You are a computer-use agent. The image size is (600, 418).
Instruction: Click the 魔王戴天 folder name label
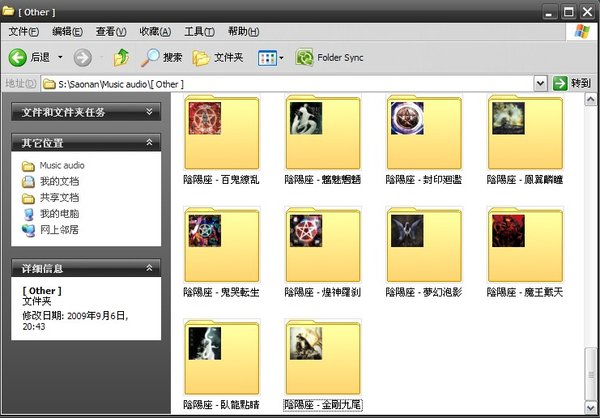525,292
